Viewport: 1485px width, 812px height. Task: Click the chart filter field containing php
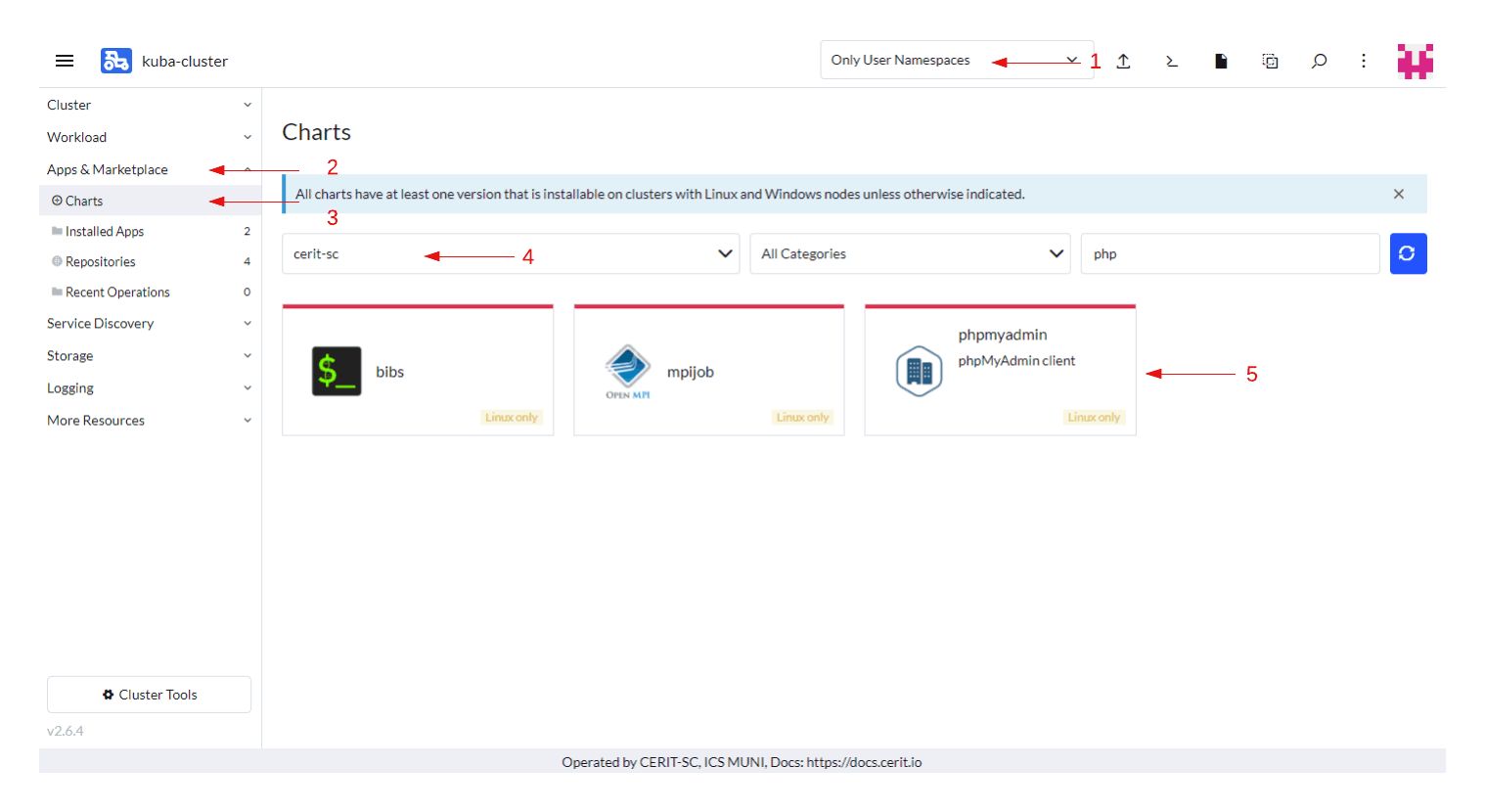pyautogui.click(x=1229, y=253)
